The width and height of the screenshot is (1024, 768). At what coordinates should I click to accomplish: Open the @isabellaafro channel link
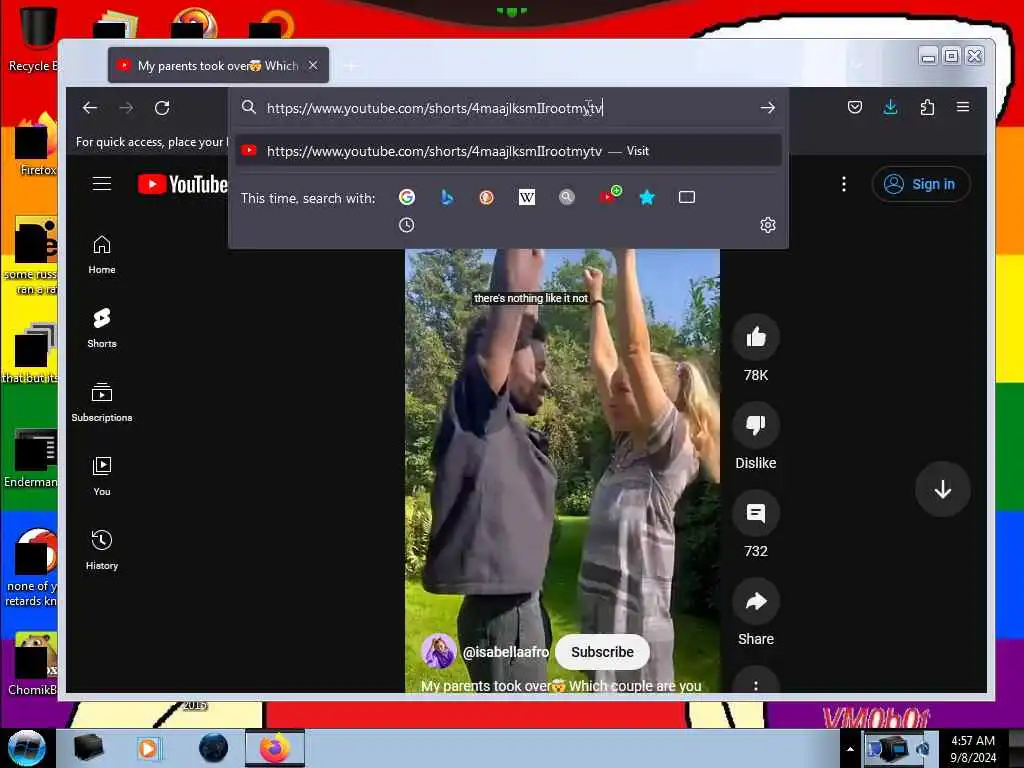point(505,652)
